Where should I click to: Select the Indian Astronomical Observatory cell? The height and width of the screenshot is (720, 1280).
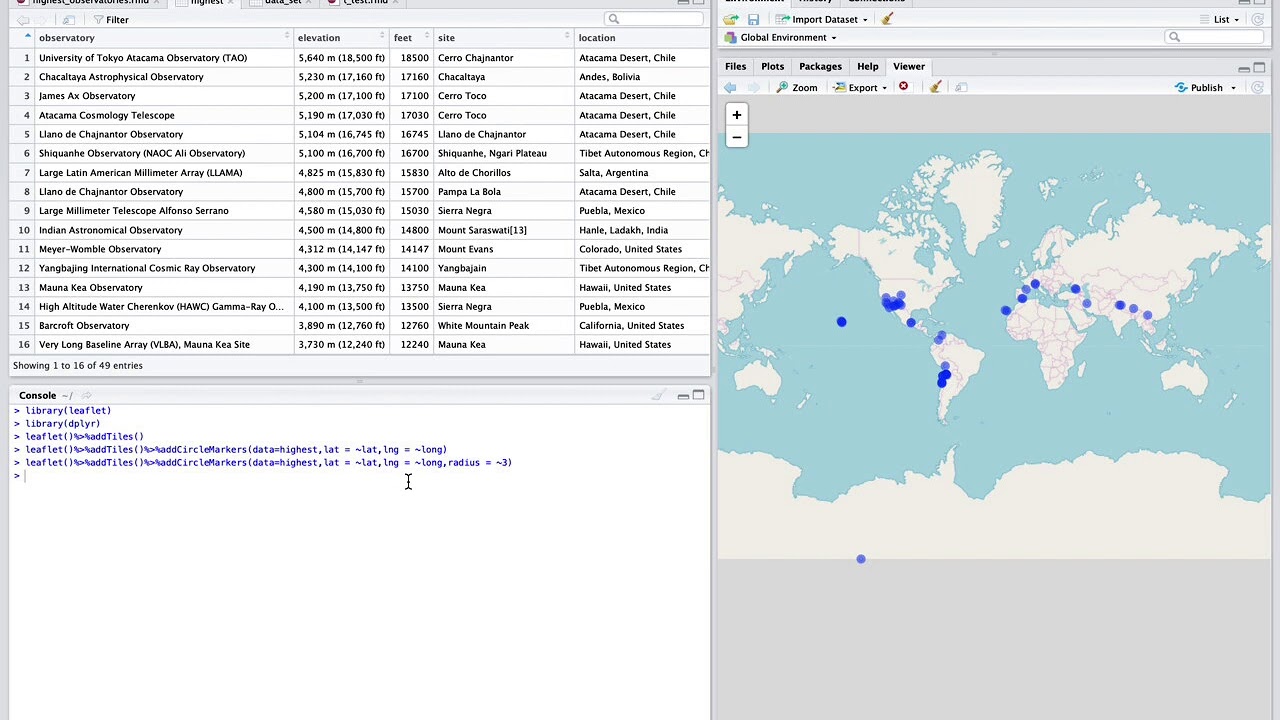pyautogui.click(x=164, y=230)
